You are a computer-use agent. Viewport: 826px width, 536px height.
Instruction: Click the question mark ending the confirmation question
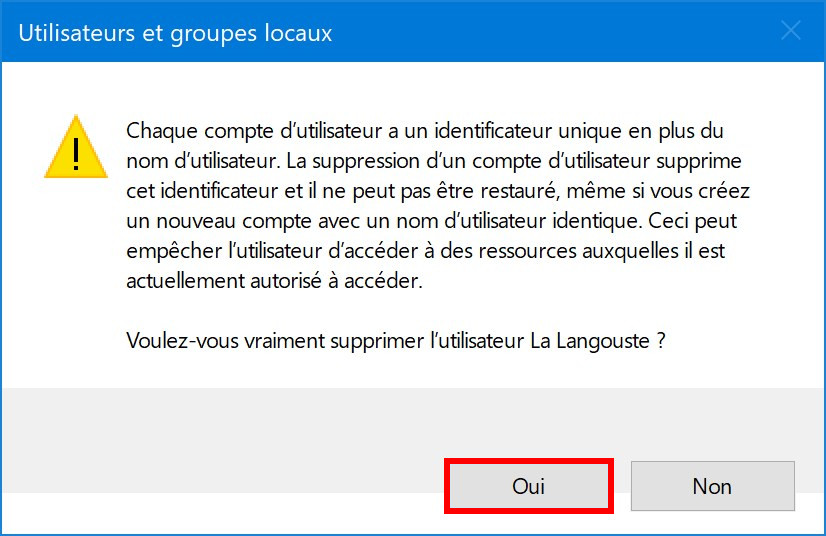pyautogui.click(x=661, y=341)
